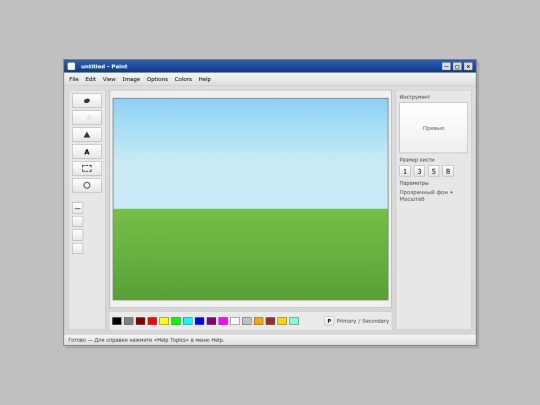Open the Edit menu

[x=91, y=79]
